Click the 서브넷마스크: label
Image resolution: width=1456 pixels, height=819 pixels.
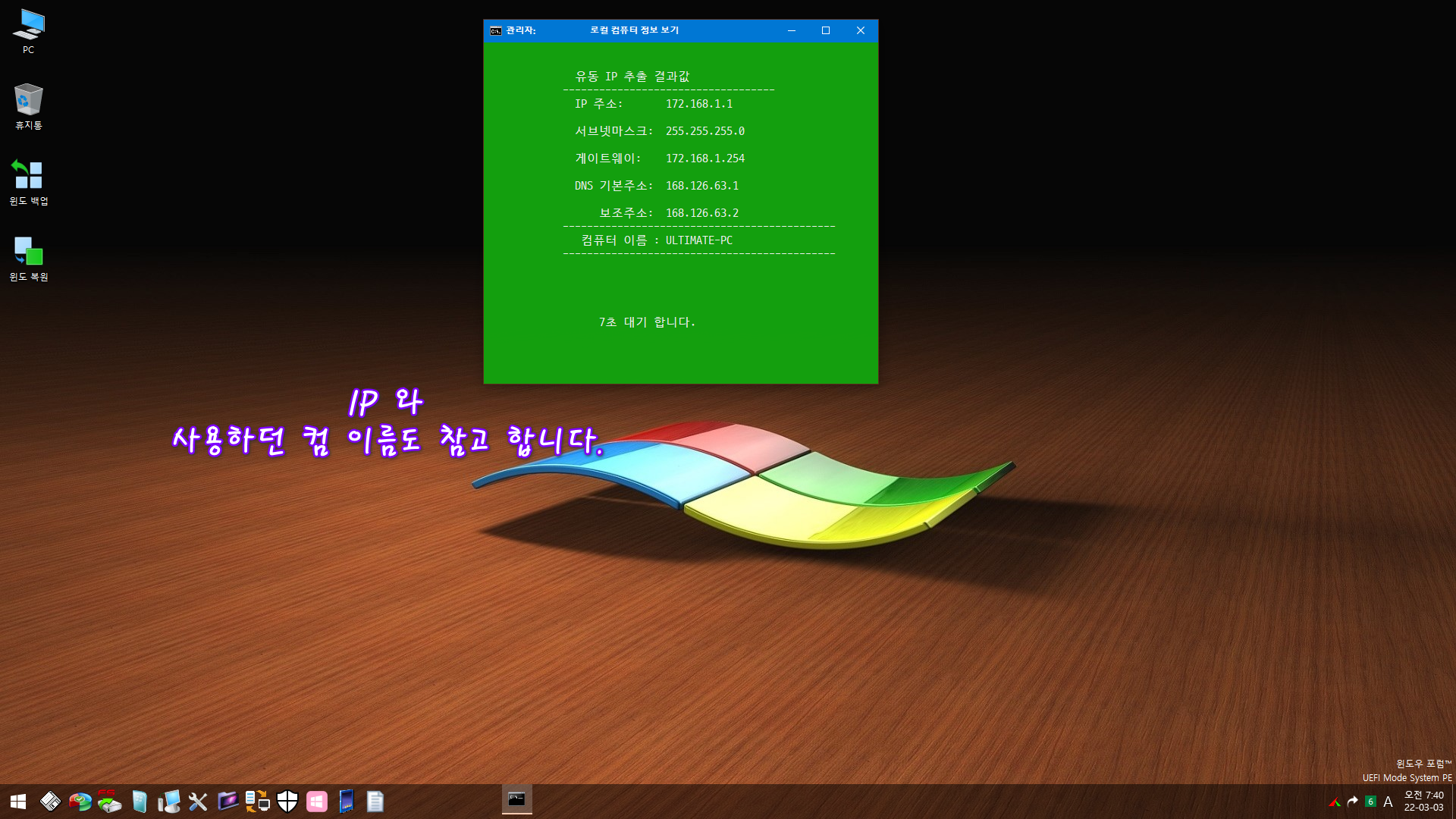[613, 131]
